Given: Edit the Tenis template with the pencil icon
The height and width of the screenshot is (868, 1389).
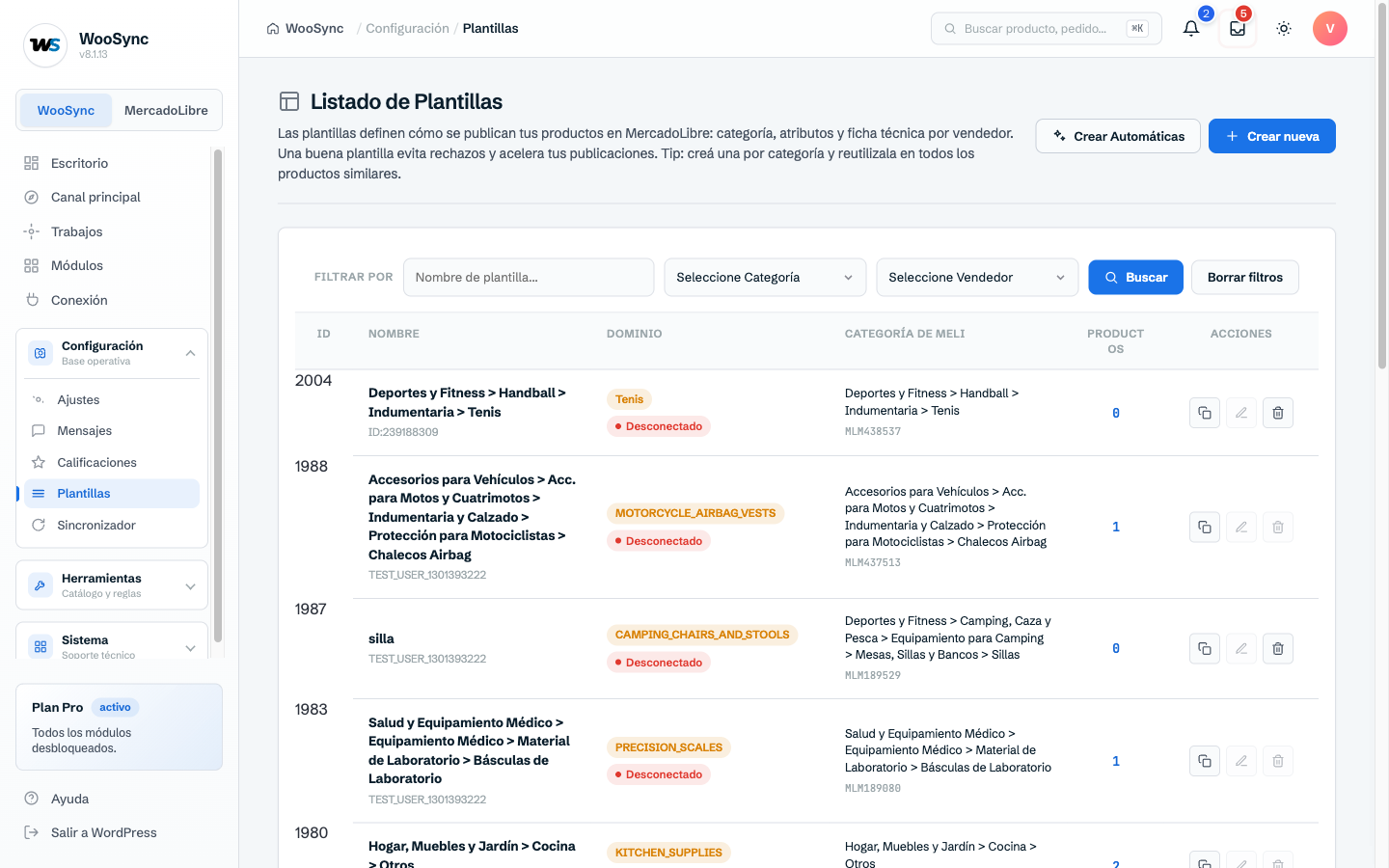Looking at the screenshot, I should pyautogui.click(x=1241, y=413).
